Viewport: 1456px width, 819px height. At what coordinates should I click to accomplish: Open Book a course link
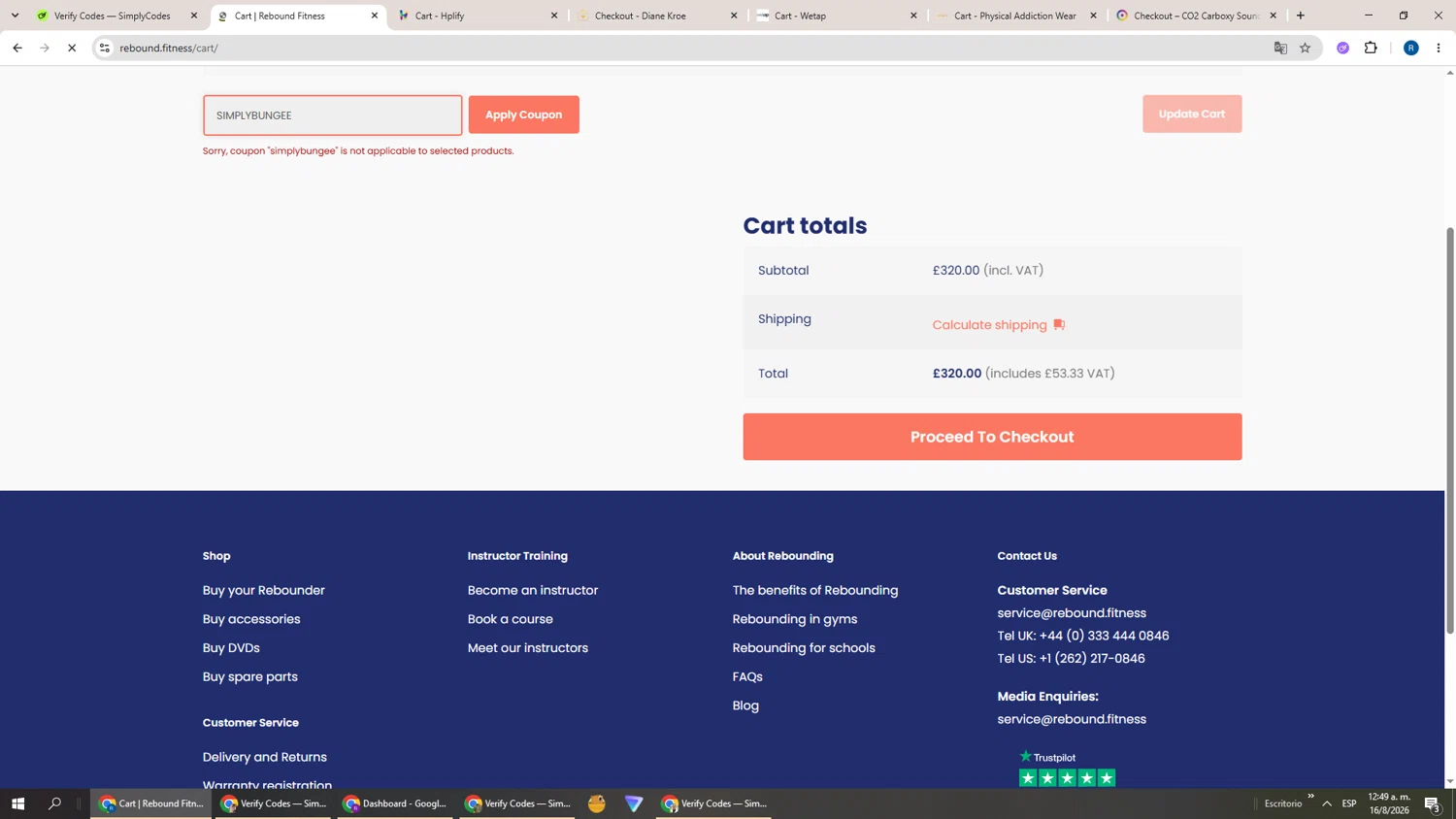[511, 619]
